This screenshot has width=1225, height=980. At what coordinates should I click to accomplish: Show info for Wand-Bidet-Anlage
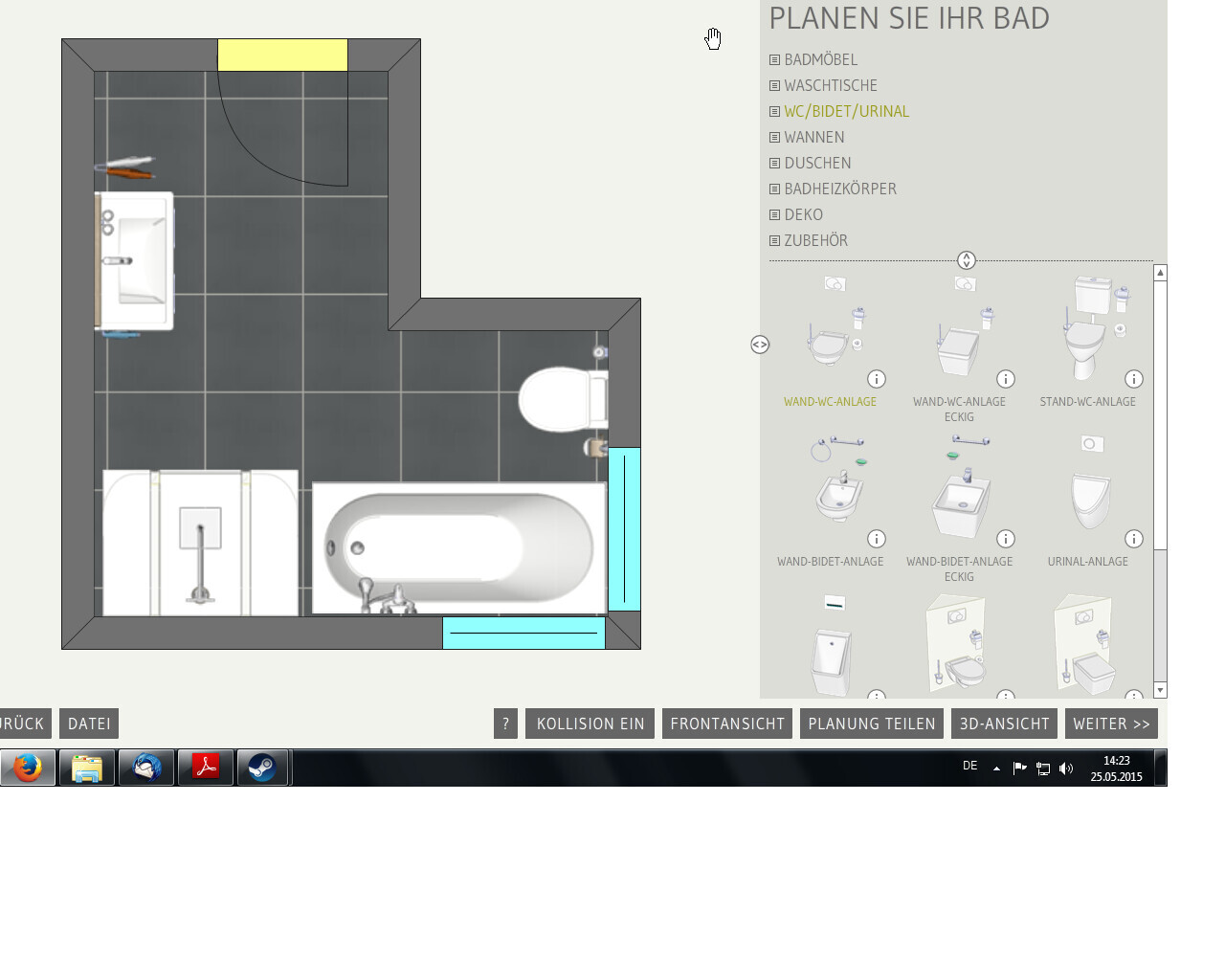coord(876,539)
